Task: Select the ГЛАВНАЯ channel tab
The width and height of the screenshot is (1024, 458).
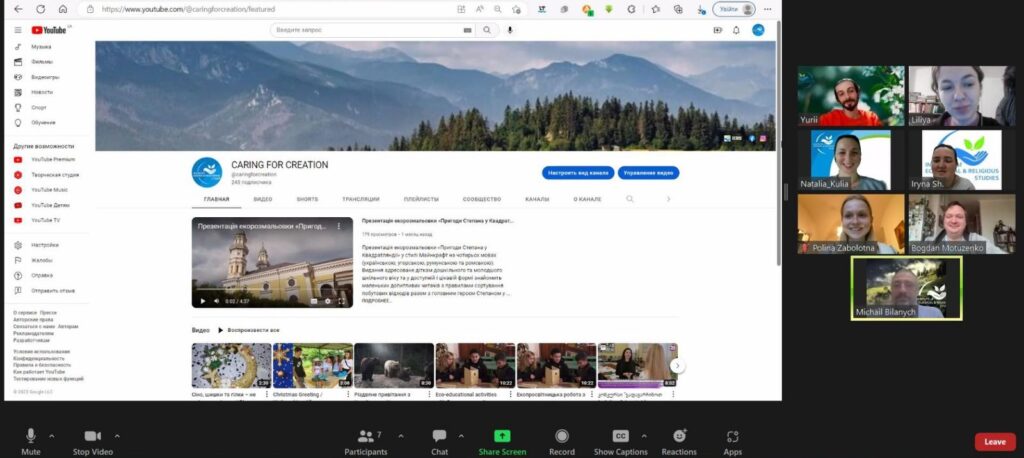Action: [x=216, y=199]
